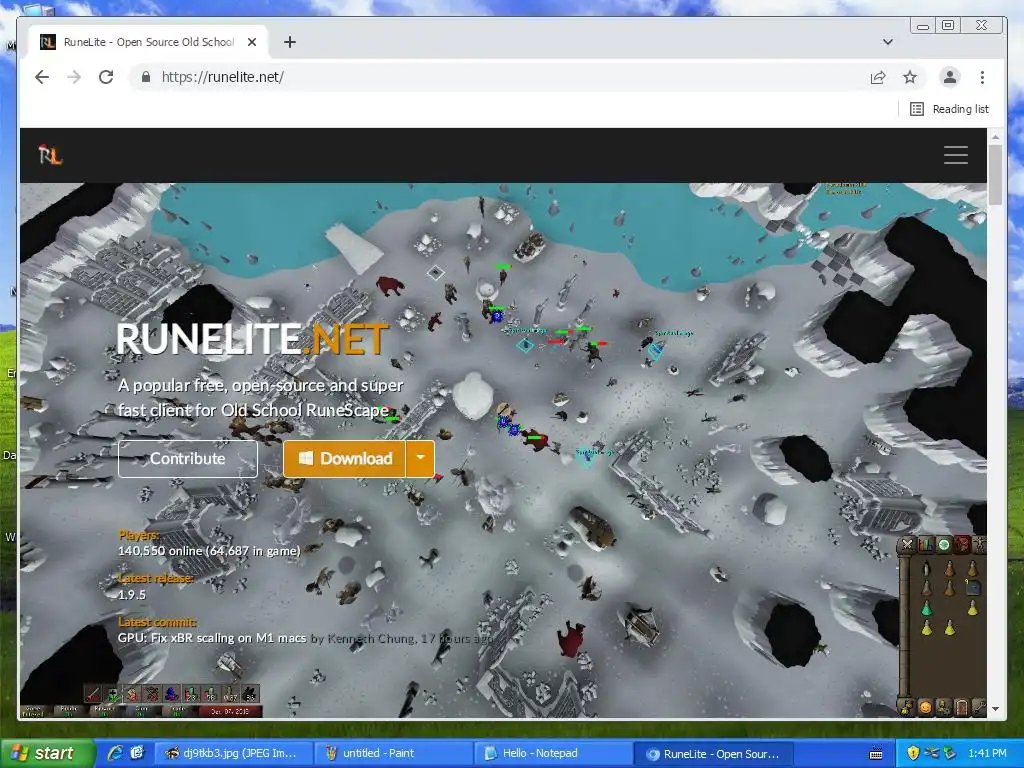Click the on-screen keyboard tray icon
The height and width of the screenshot is (768, 1024).
click(x=876, y=754)
